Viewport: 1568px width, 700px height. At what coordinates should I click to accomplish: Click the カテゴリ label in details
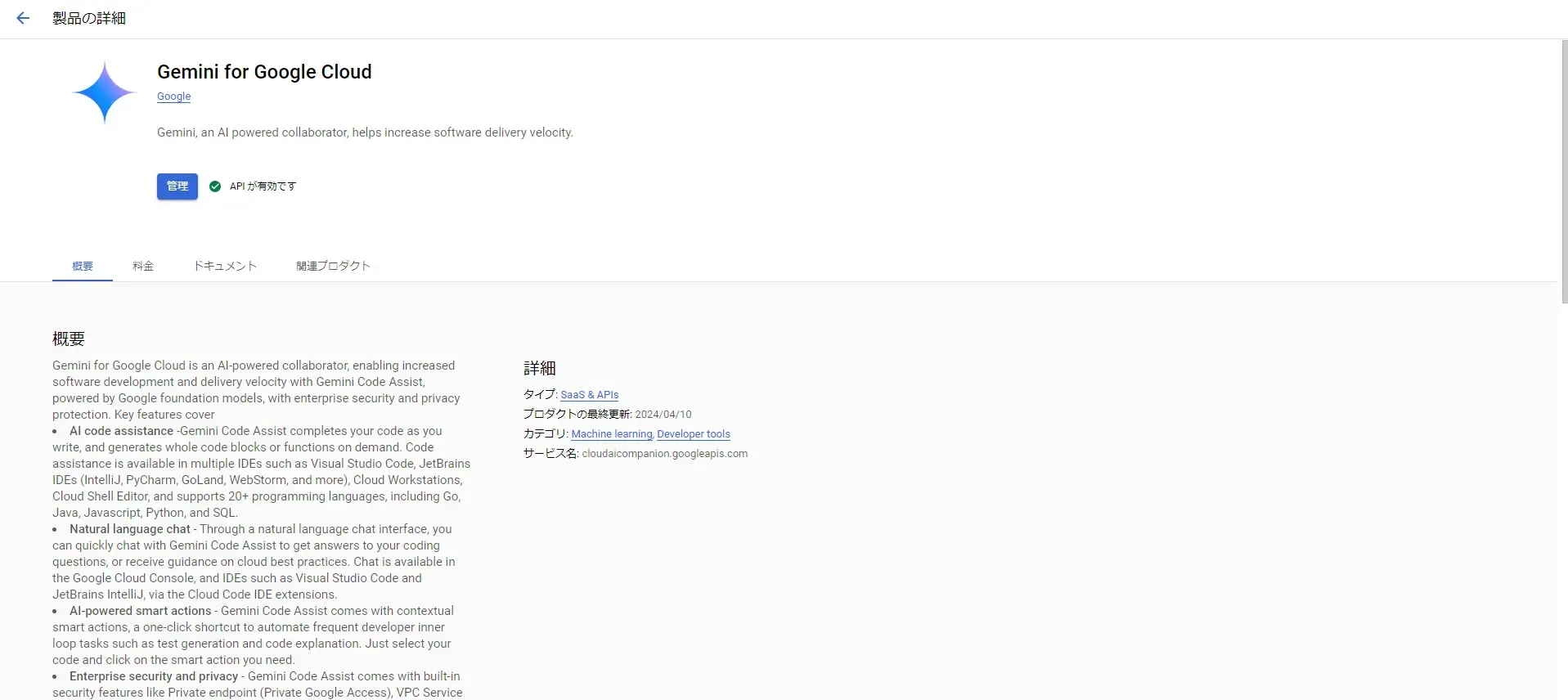coord(546,434)
